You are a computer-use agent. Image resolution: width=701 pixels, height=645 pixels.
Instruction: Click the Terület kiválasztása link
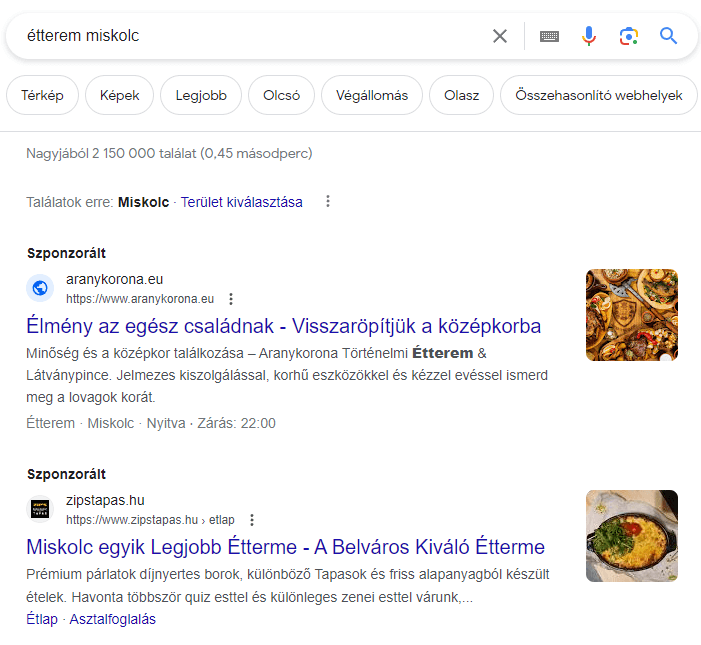coord(241,202)
